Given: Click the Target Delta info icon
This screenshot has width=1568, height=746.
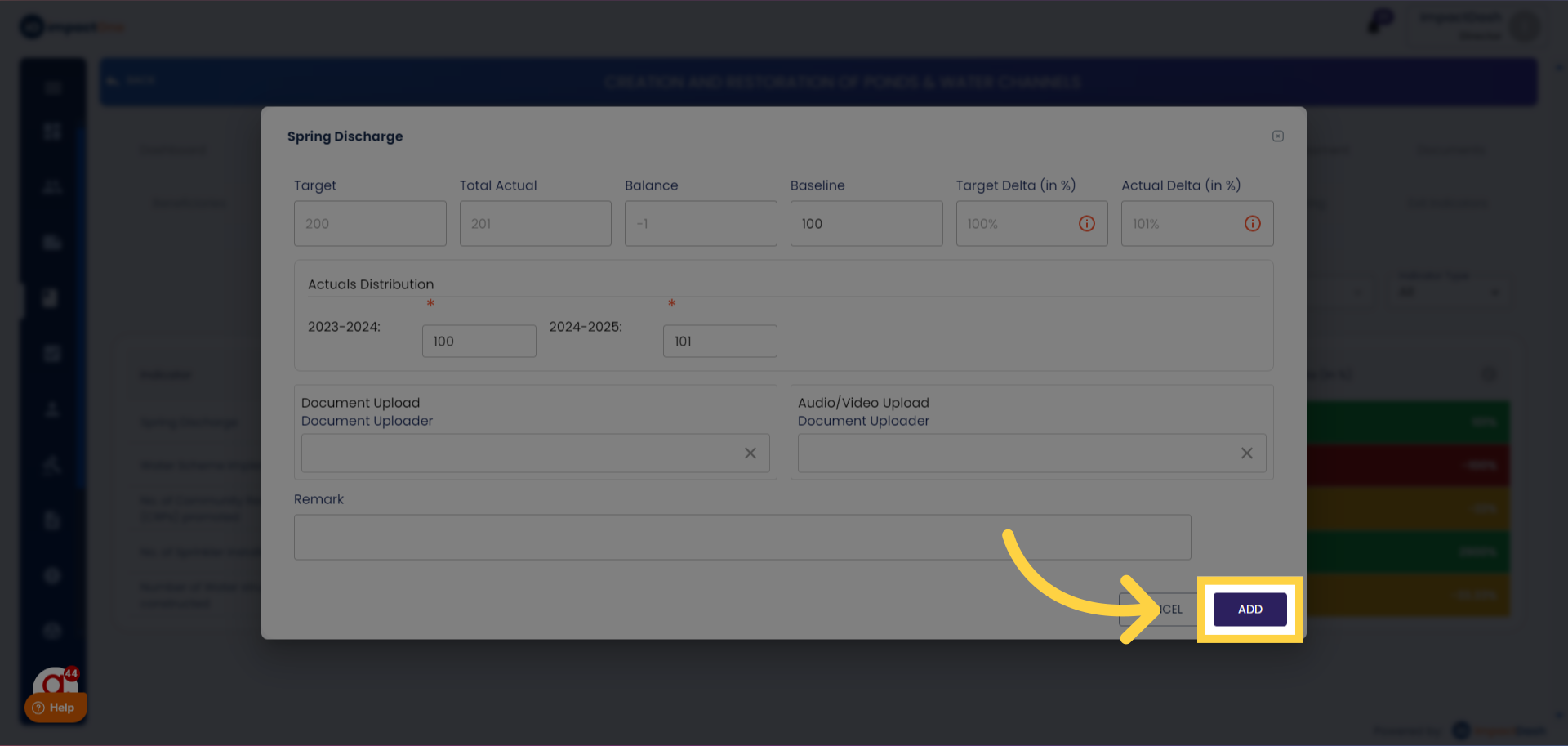Looking at the screenshot, I should tap(1087, 224).
